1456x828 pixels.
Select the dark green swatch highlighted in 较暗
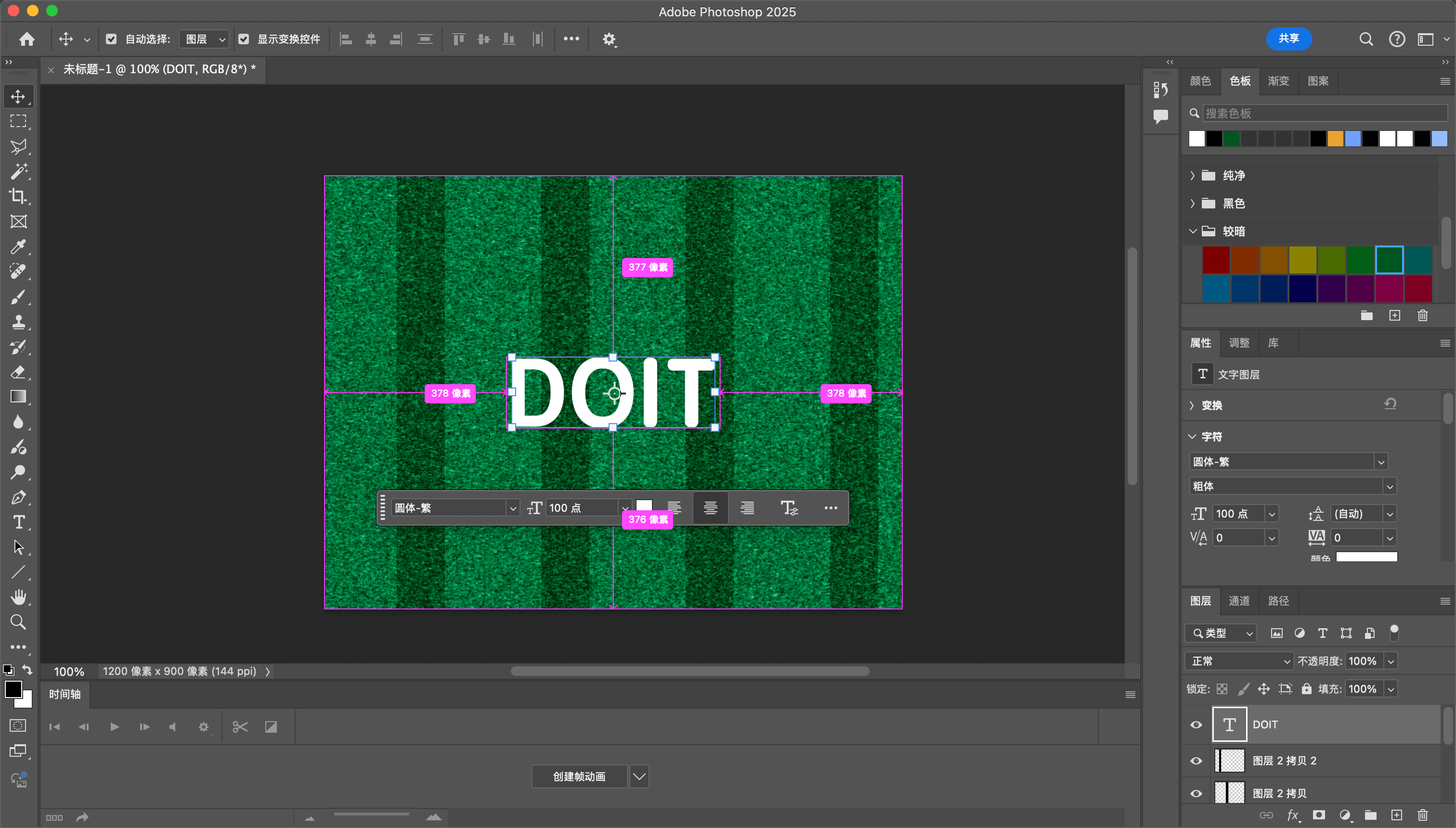1389,260
